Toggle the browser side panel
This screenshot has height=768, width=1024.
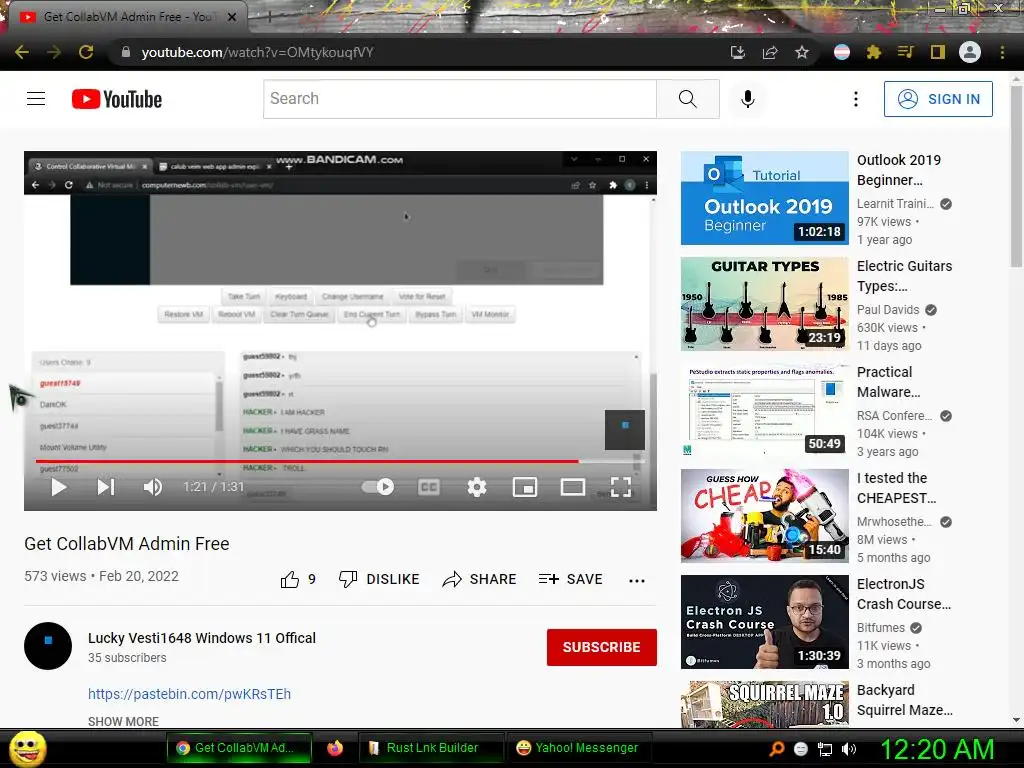[938, 52]
